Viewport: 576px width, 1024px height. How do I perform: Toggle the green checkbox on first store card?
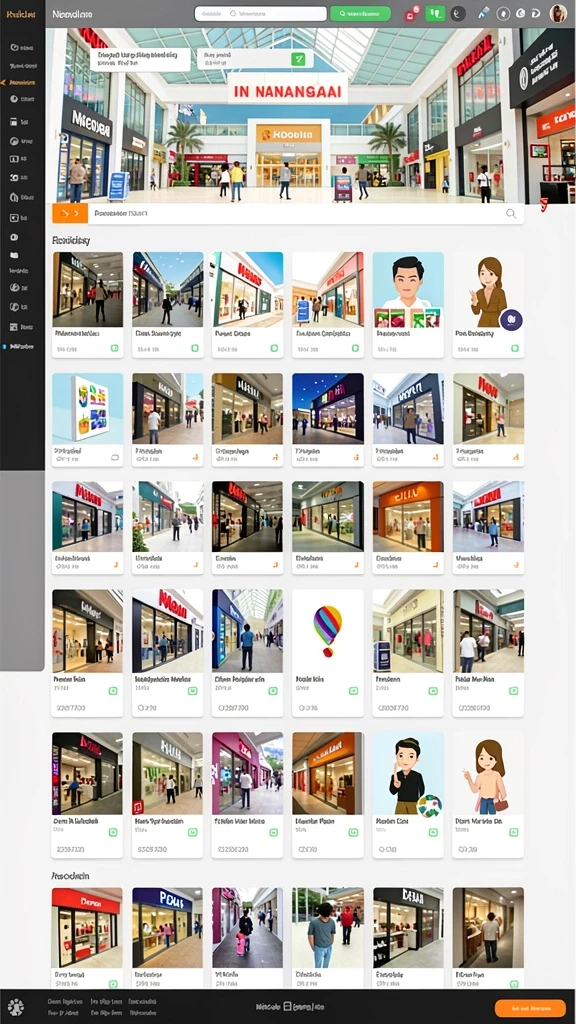click(x=114, y=349)
